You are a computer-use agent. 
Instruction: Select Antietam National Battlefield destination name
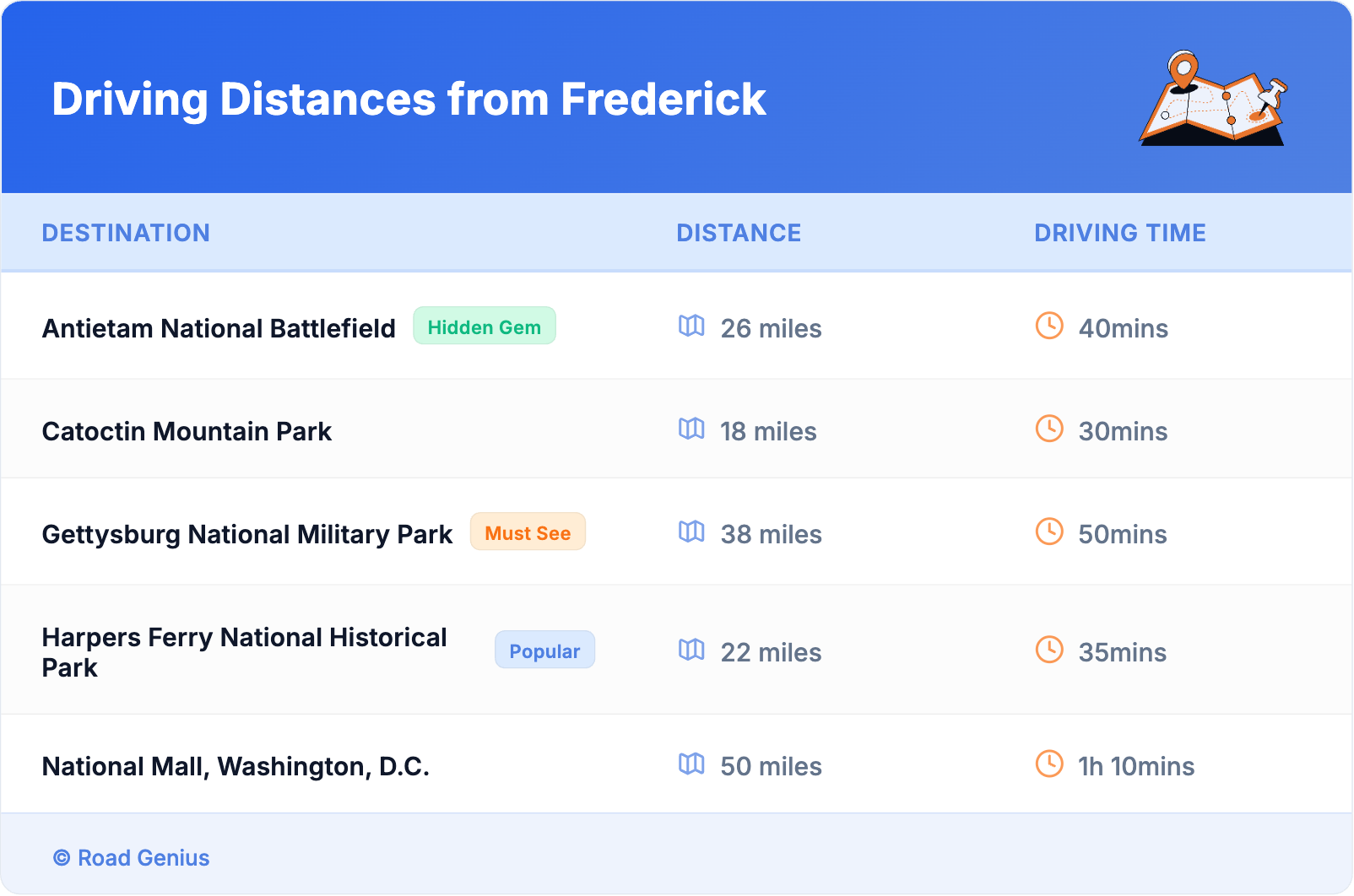(219, 328)
